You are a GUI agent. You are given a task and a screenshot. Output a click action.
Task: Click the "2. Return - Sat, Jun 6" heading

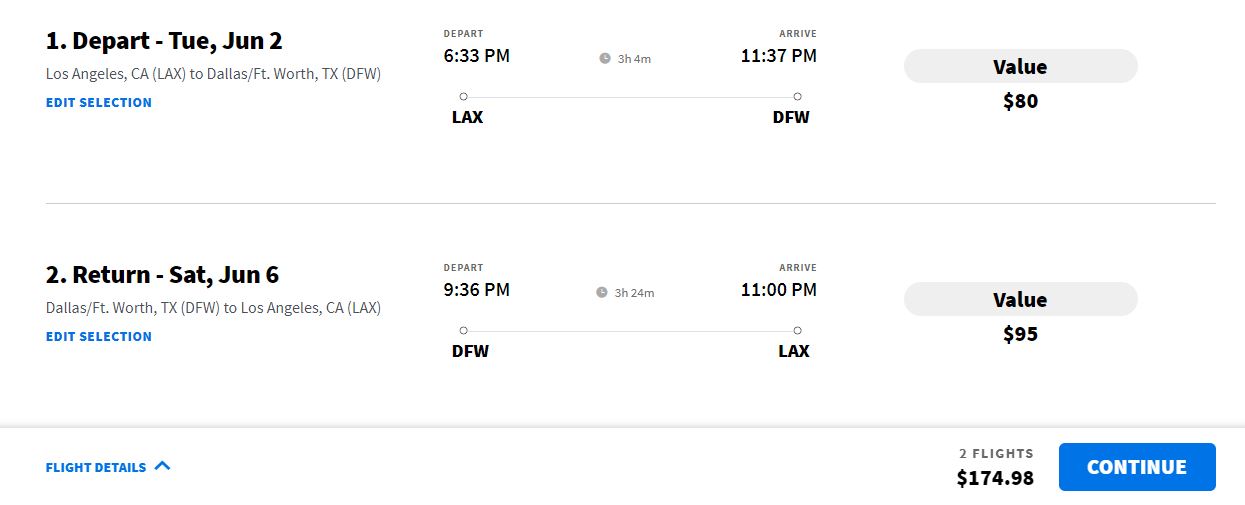coord(162,275)
